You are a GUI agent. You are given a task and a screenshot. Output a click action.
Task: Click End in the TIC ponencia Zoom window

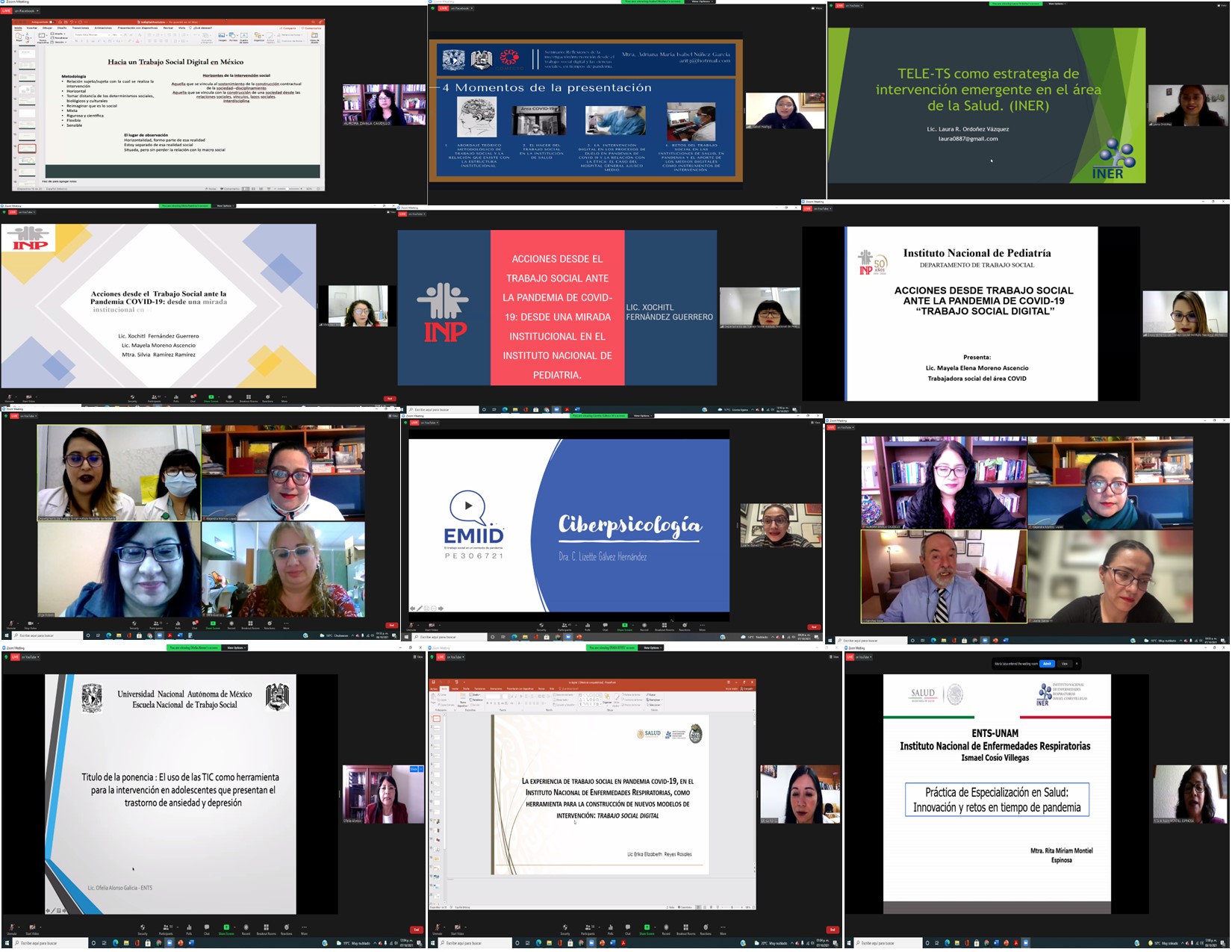[x=417, y=930]
